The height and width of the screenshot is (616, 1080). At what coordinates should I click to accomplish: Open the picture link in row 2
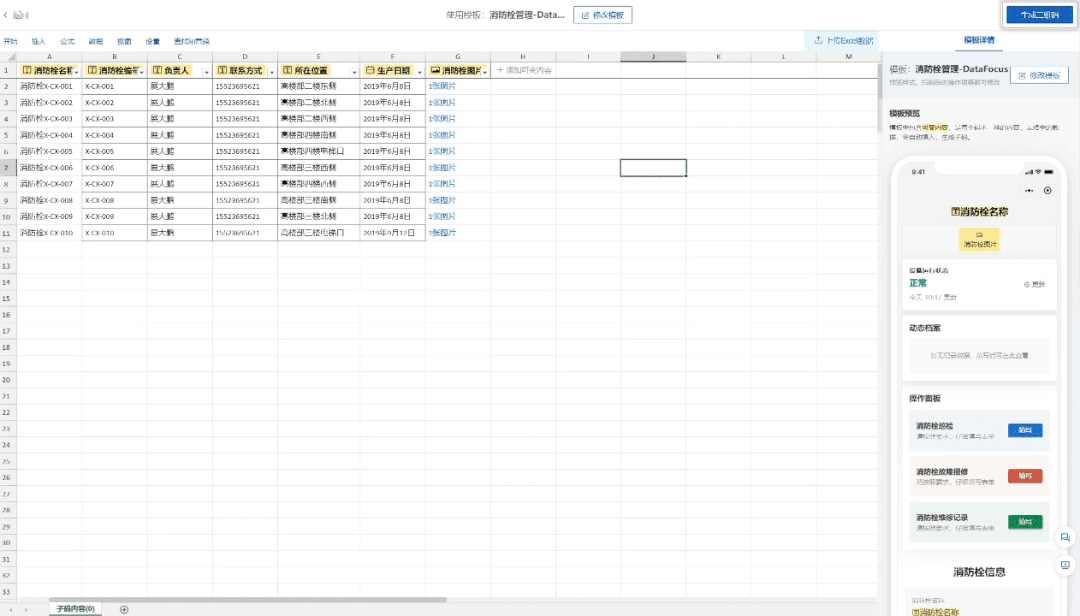point(441,87)
